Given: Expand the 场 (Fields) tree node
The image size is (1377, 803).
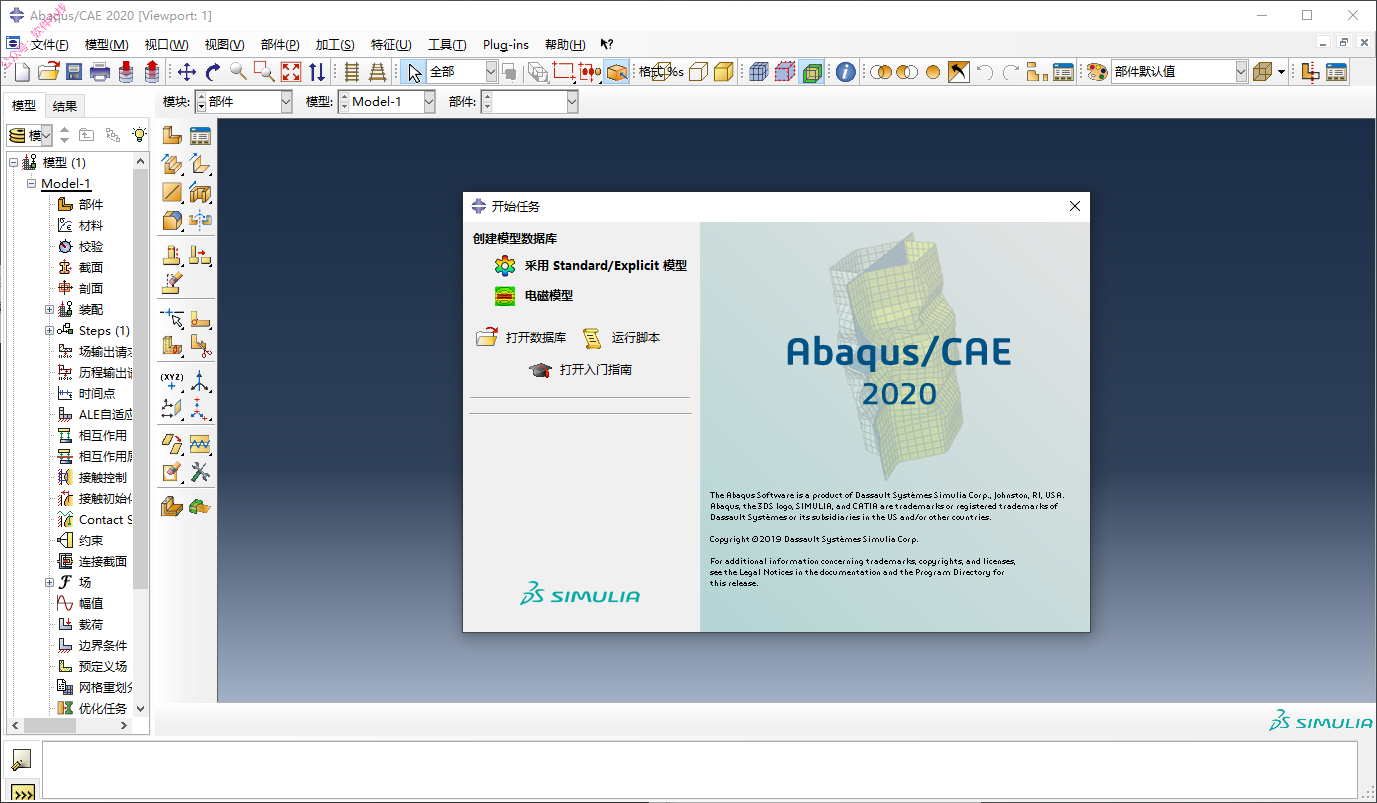Looking at the screenshot, I should tap(49, 582).
